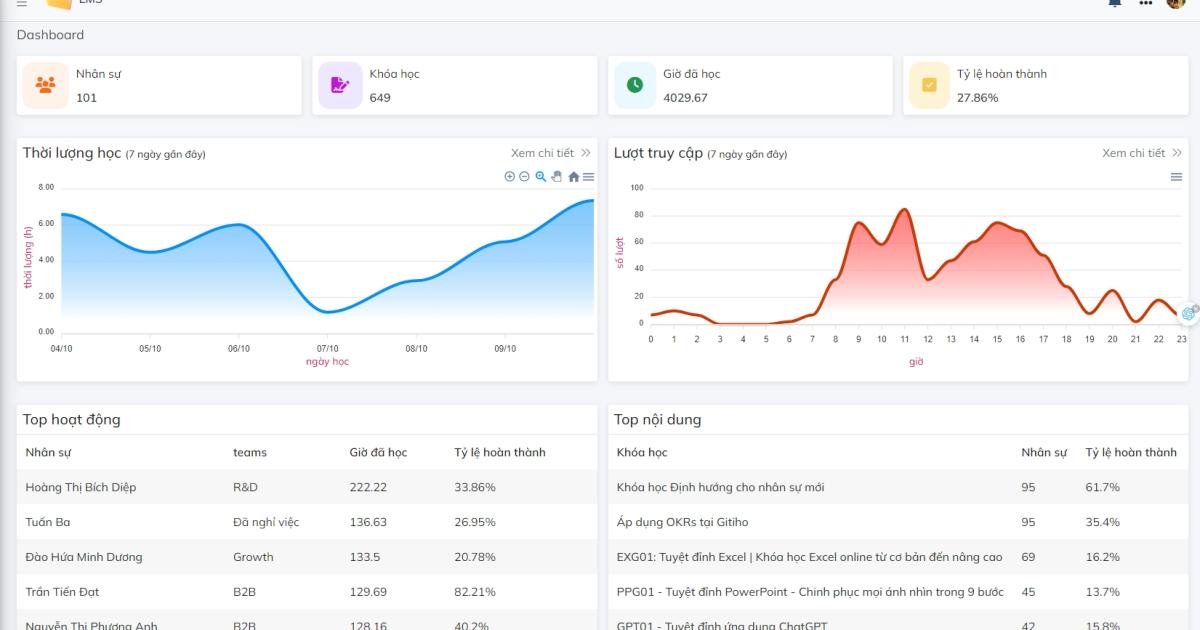Image resolution: width=1200 pixels, height=630 pixels.
Task: Select the Hoàng Thị Bích Diệp row
Action: (307, 487)
